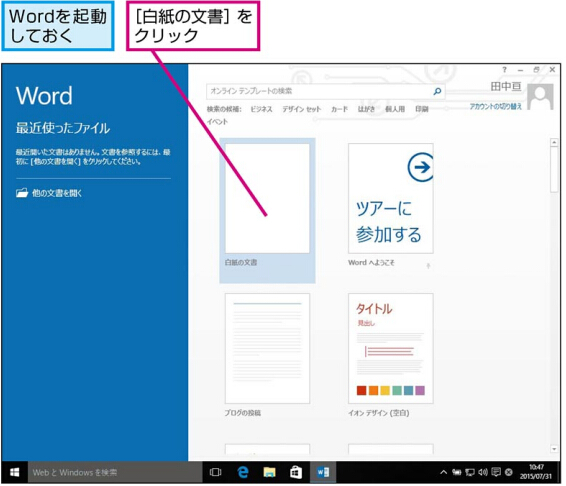
Task: Click the Word taskbar icon
Action: coord(323,472)
